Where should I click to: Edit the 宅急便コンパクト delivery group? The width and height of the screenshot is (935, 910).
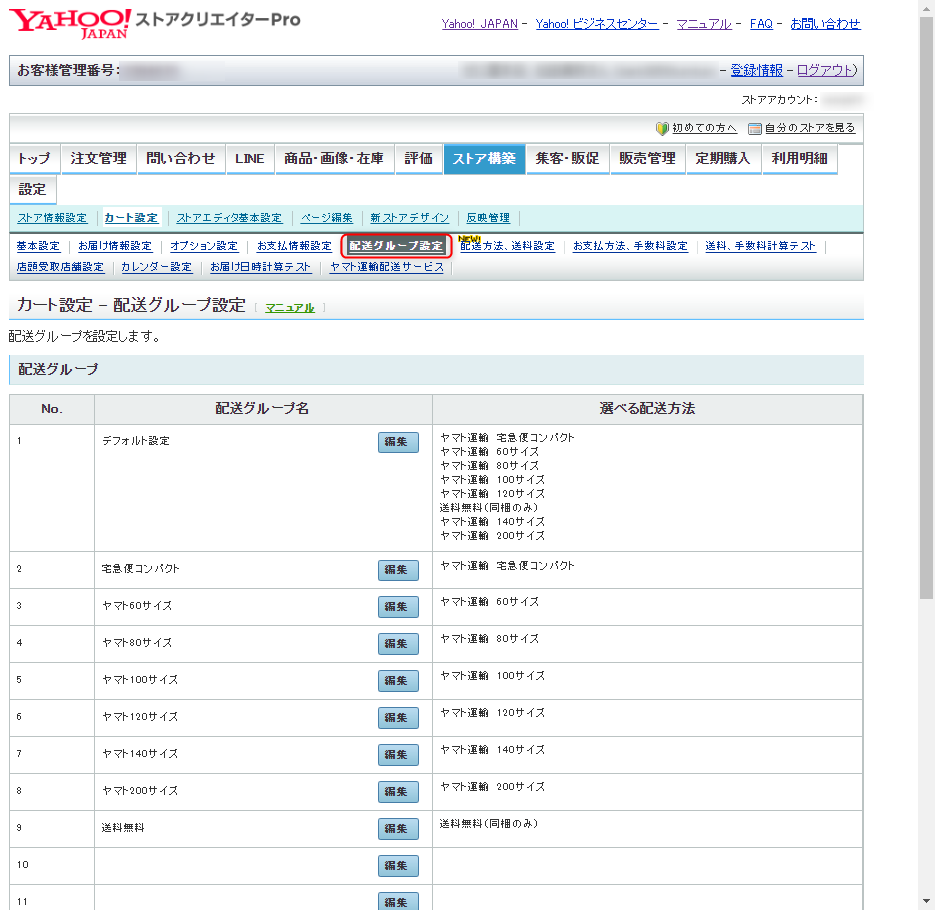398,570
